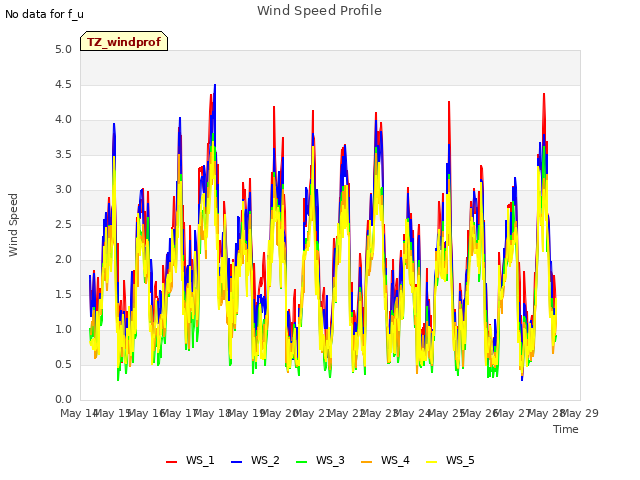The width and height of the screenshot is (640, 480).
Task: Select the WS_5 legend label
Action: [x=460, y=460]
